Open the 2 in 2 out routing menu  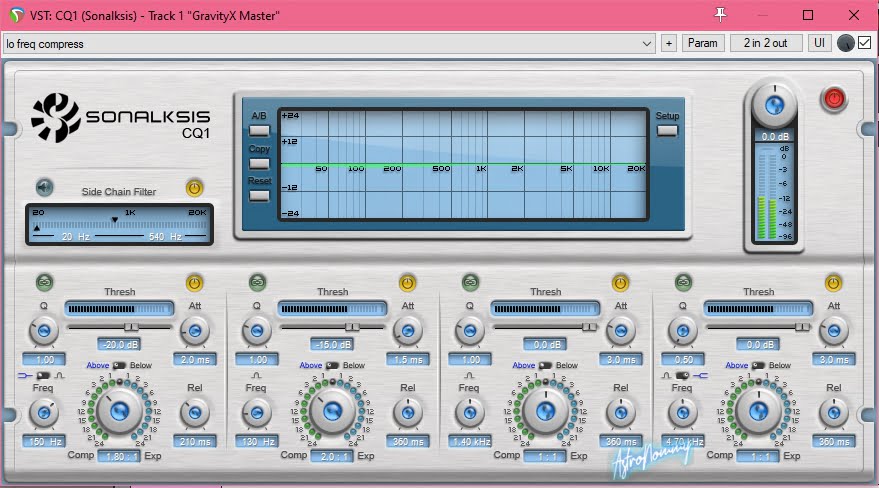(766, 43)
